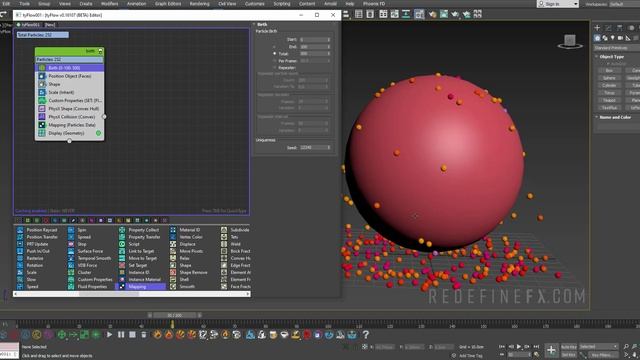This screenshot has width=640, height=360.
Task: Choose the Surface Force operator
Action: click(x=90, y=251)
